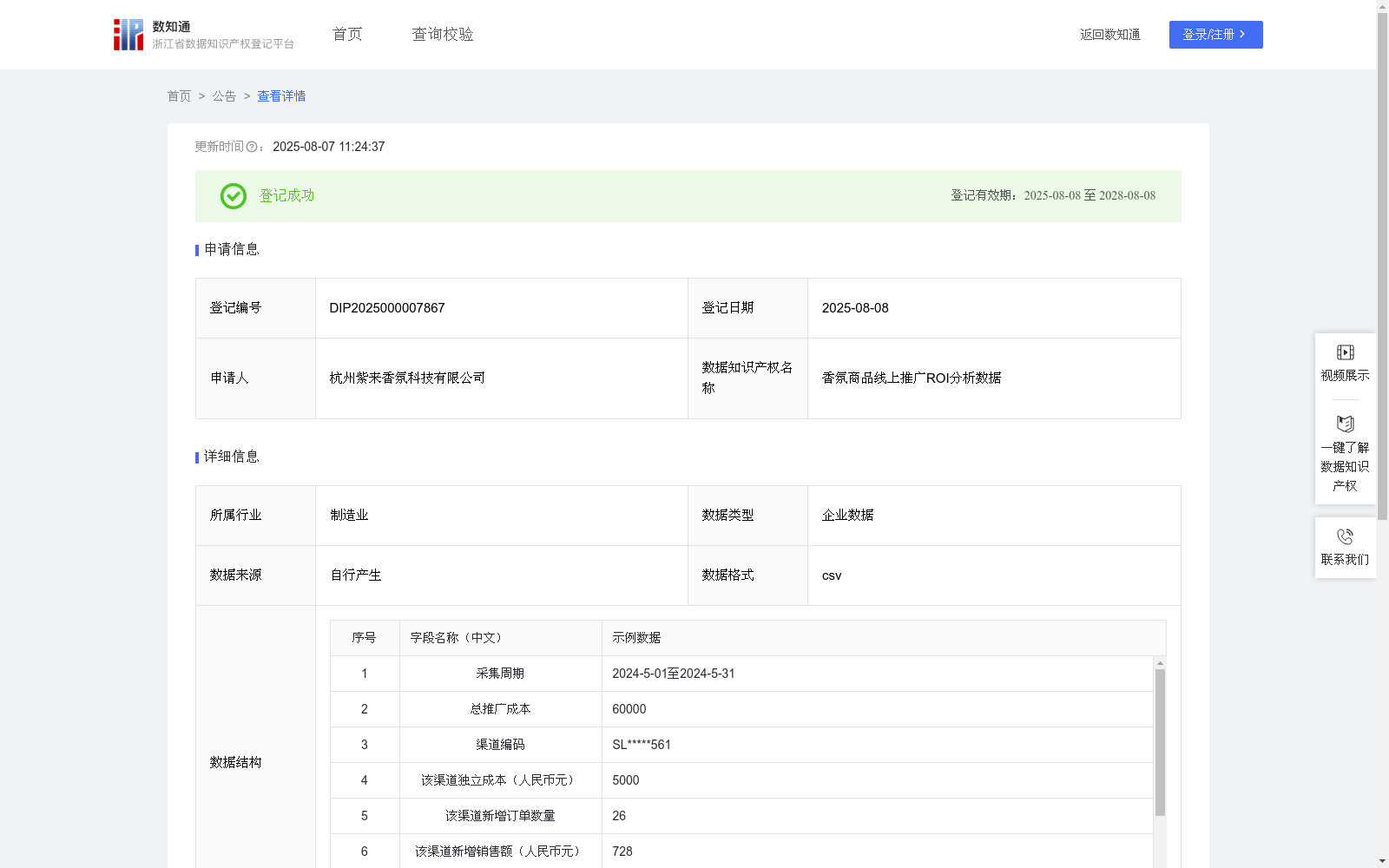Click 首页 in the breadcrumb

click(179, 96)
